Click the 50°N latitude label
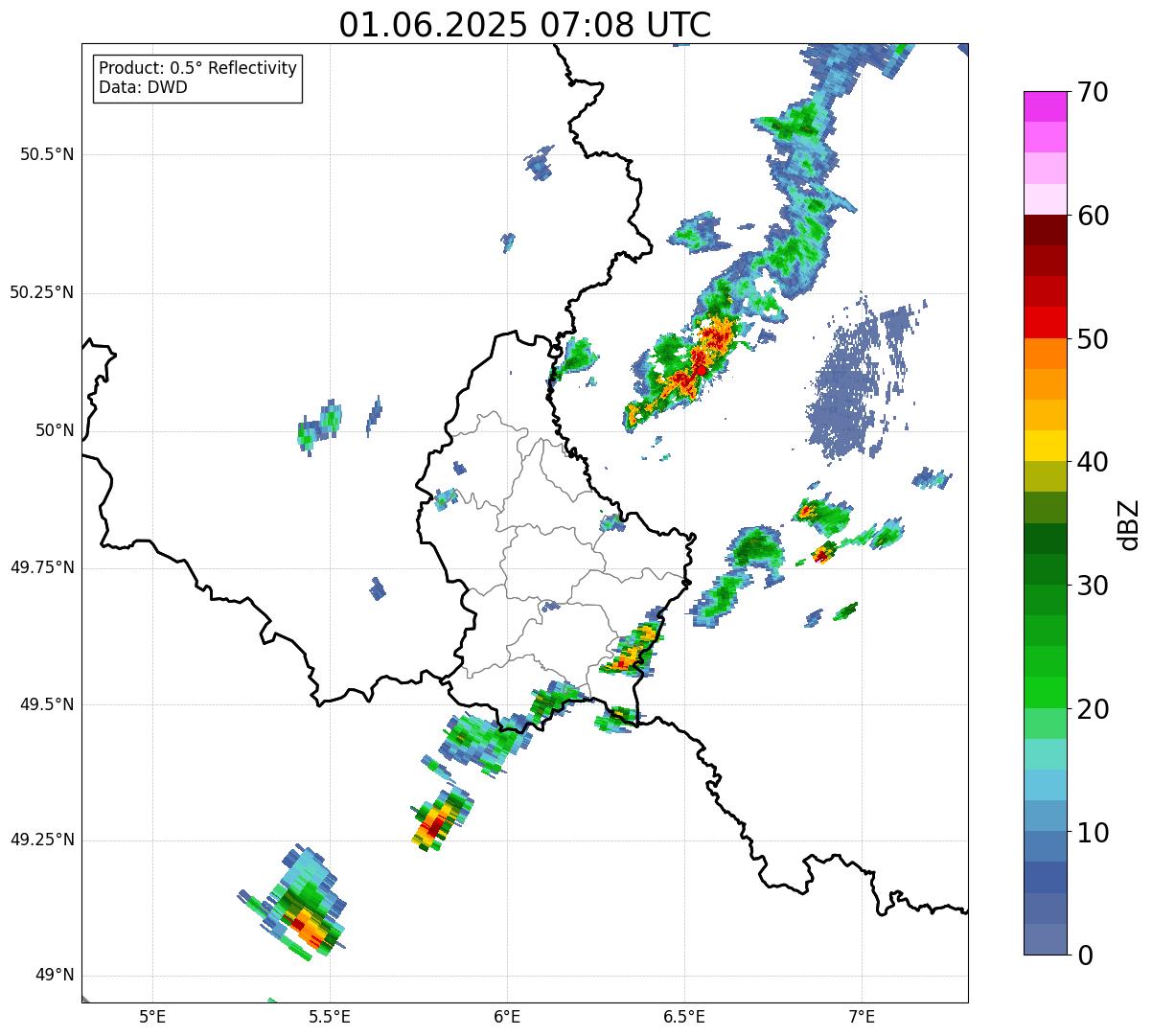Viewport: 1152px width, 1036px height. [x=54, y=430]
